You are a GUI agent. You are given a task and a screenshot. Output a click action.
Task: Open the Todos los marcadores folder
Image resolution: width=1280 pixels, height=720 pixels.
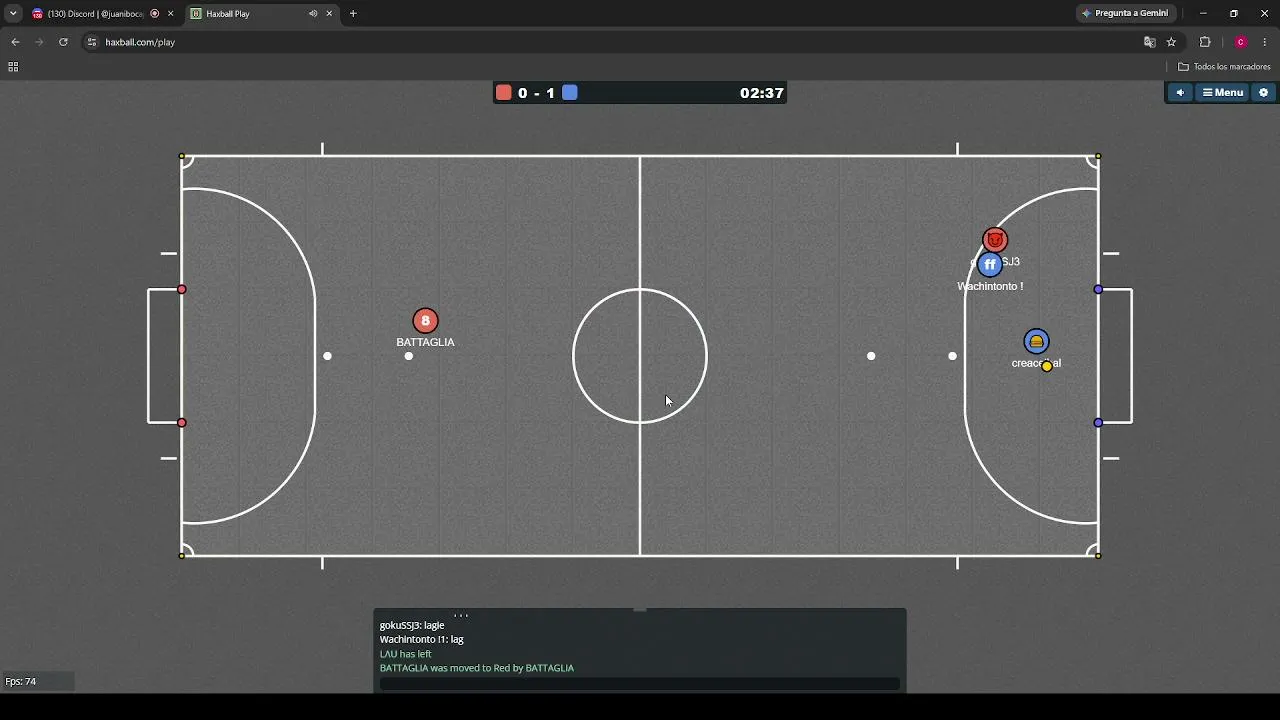[1224, 67]
